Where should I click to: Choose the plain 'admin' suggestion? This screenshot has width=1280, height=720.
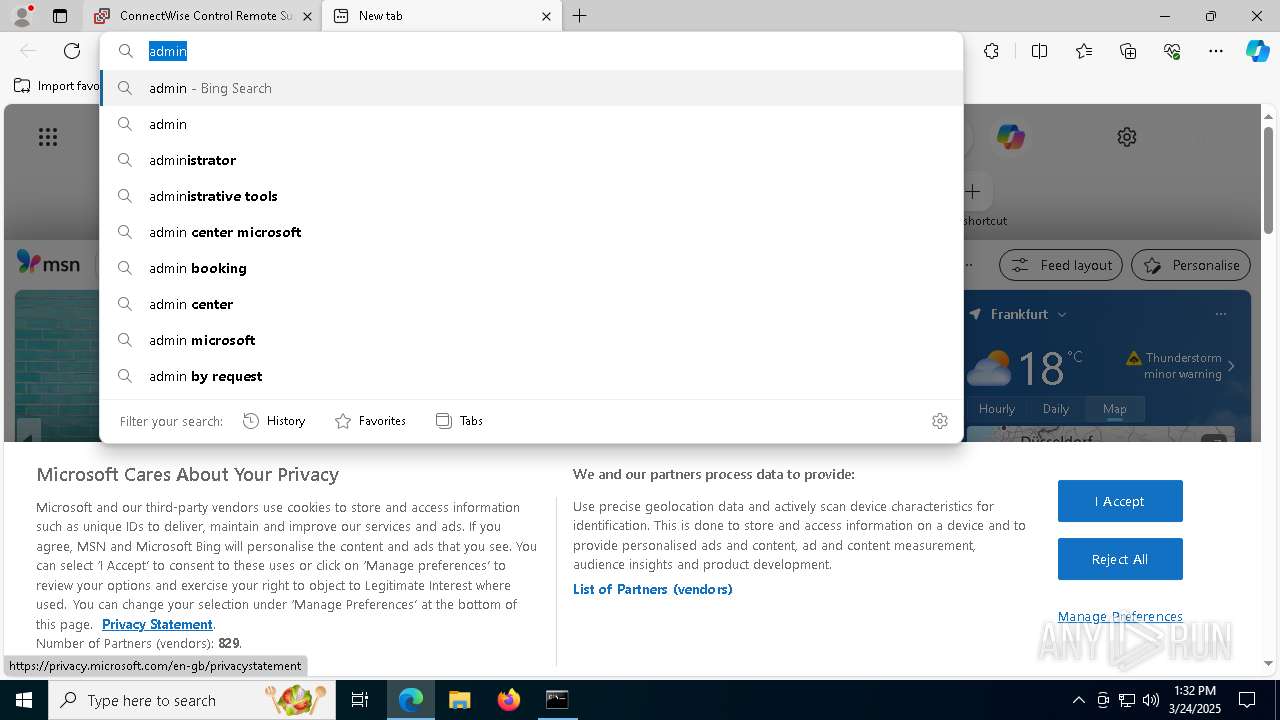[531, 124]
